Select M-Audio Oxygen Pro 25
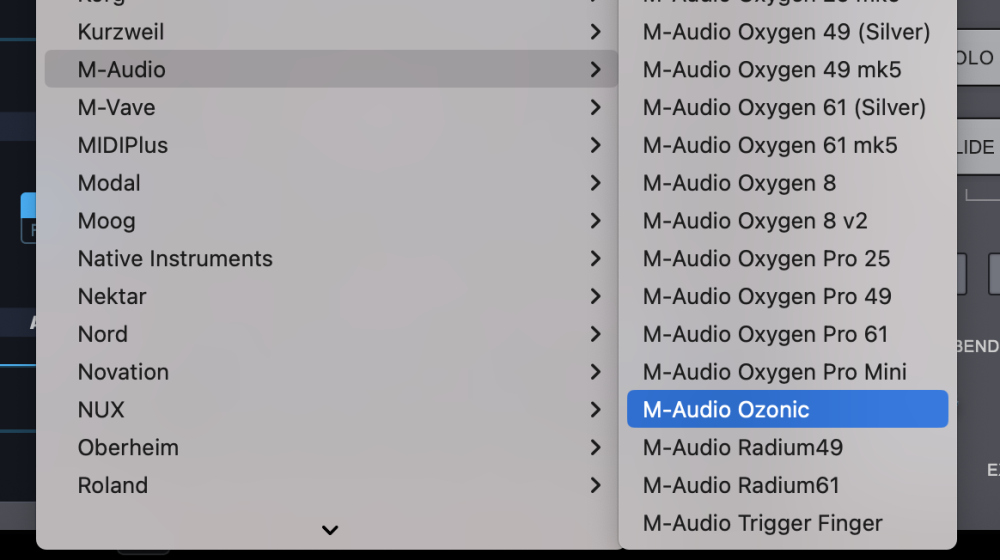Viewport: 1000px width, 560px height. 766,259
